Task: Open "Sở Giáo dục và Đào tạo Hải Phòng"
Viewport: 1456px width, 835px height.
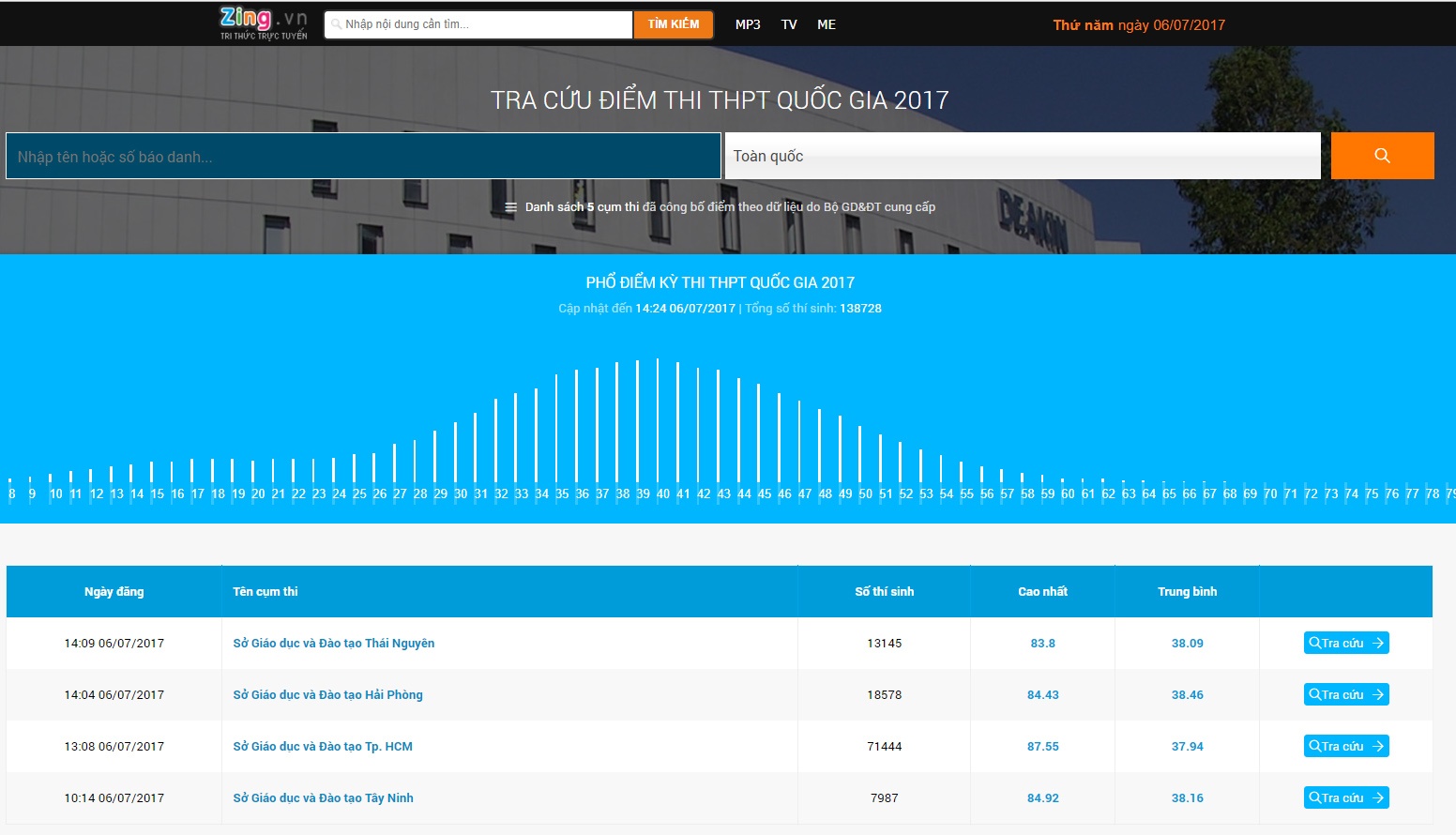Action: coord(328,694)
